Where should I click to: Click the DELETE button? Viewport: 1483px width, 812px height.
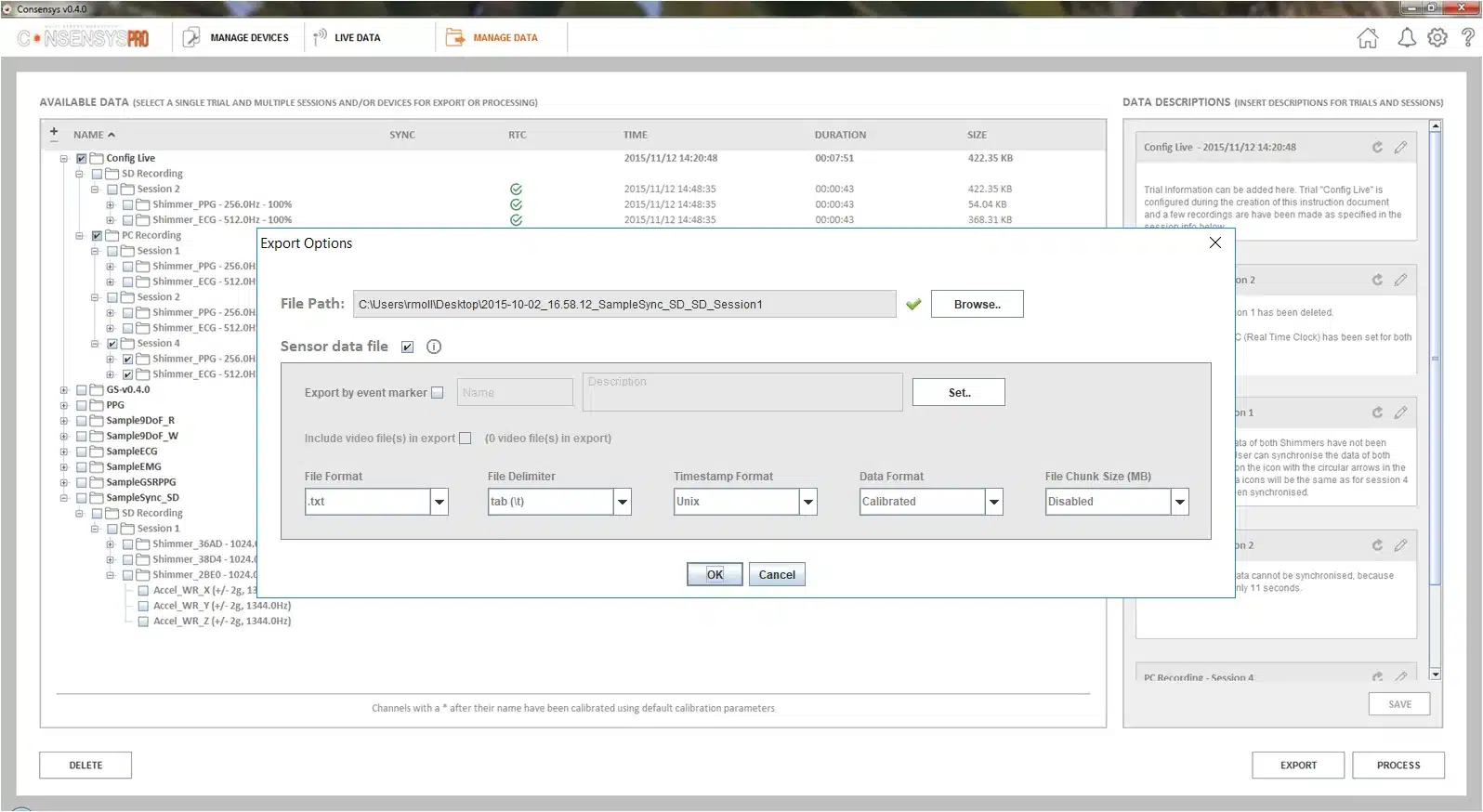(x=85, y=765)
